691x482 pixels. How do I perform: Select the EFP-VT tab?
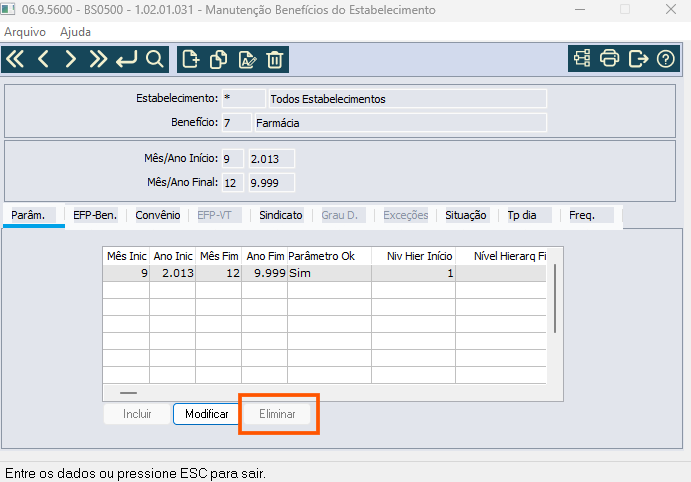tap(219, 215)
